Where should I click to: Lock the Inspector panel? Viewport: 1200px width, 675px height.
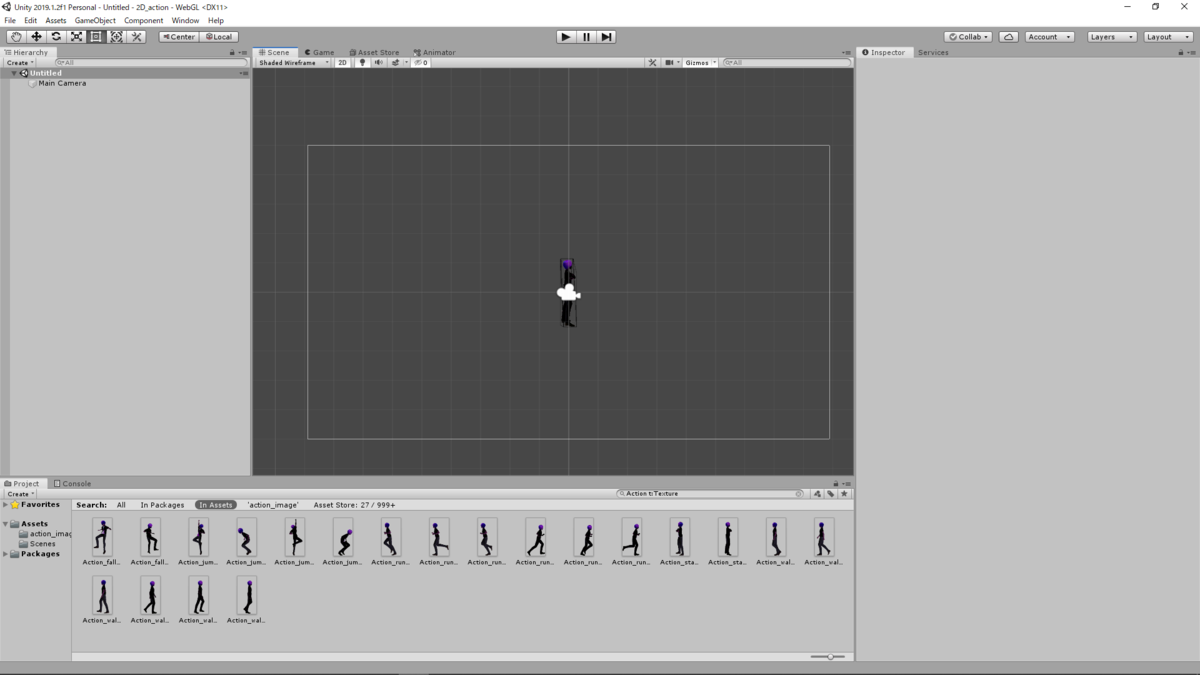[1180, 53]
